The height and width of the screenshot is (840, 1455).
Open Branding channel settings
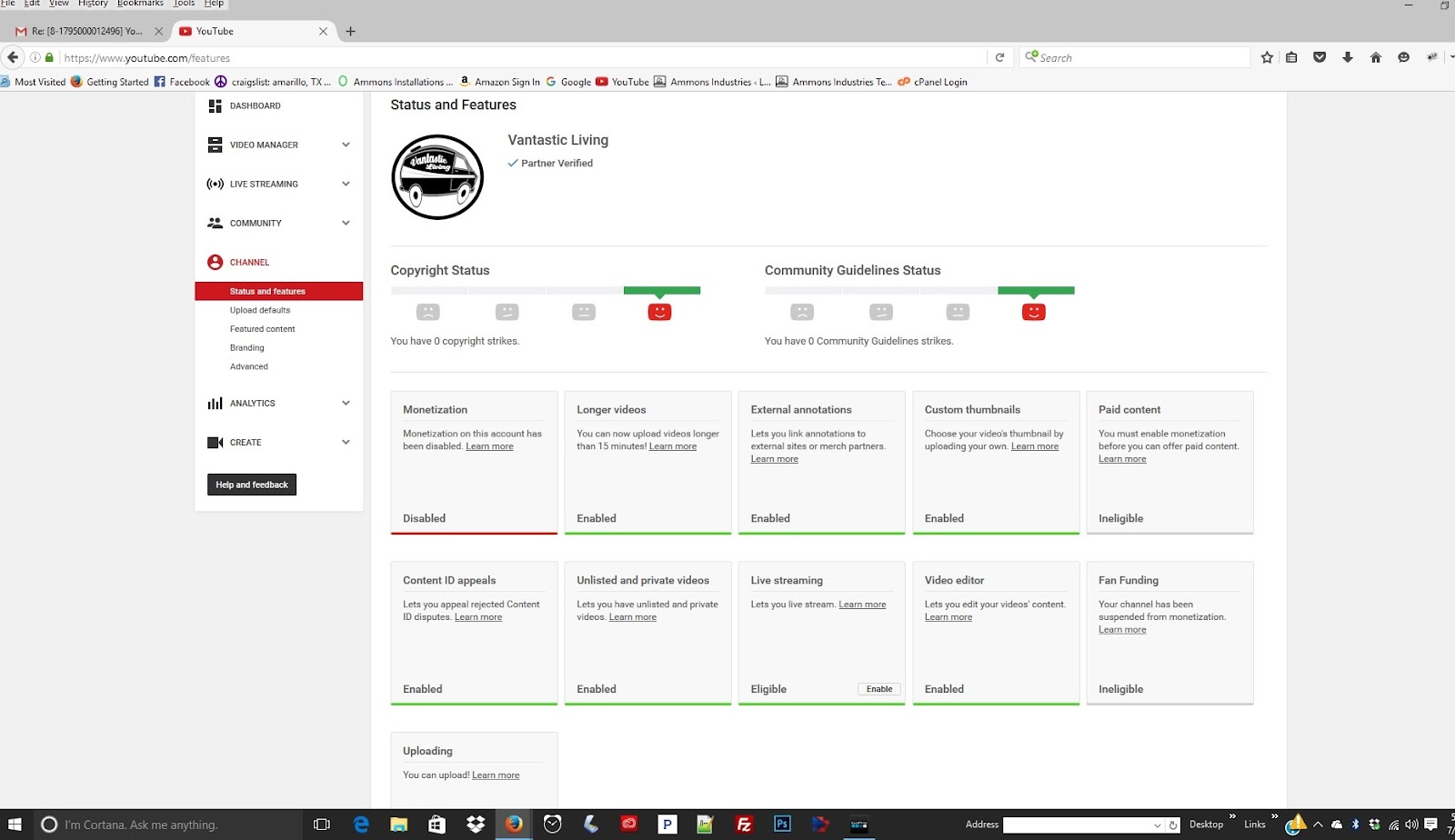click(x=246, y=348)
